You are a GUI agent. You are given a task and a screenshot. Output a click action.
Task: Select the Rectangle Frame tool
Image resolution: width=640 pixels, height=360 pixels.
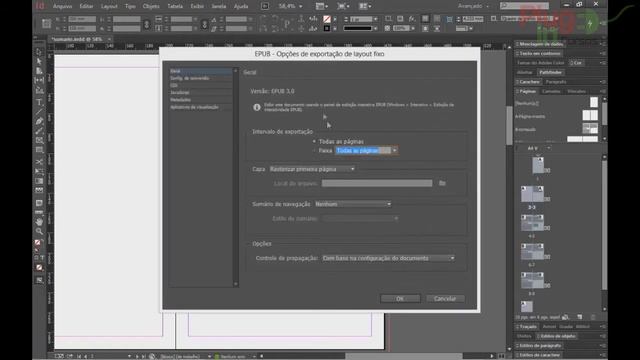(x=39, y=141)
